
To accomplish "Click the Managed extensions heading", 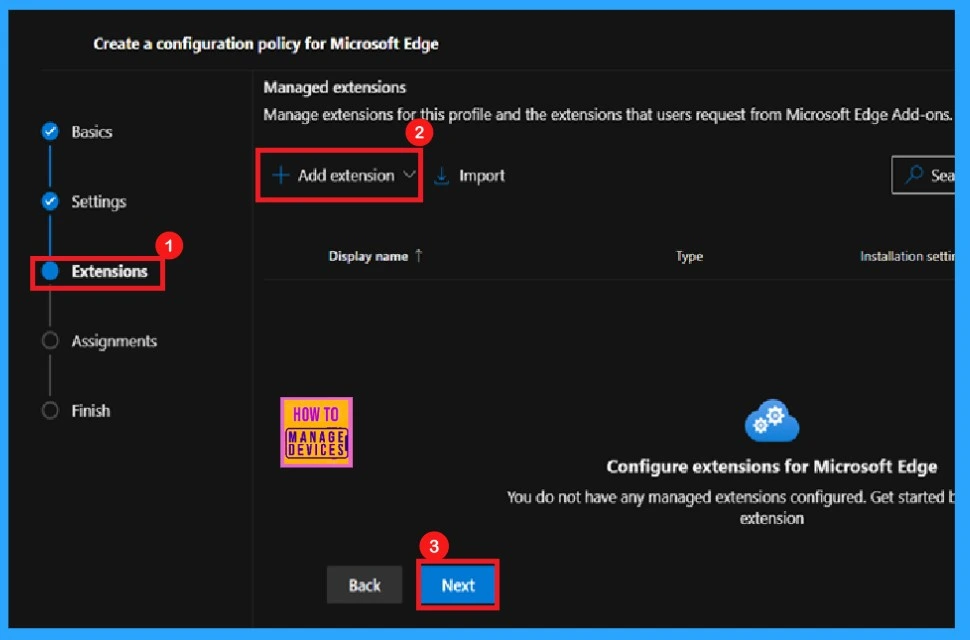I will tap(335, 87).
